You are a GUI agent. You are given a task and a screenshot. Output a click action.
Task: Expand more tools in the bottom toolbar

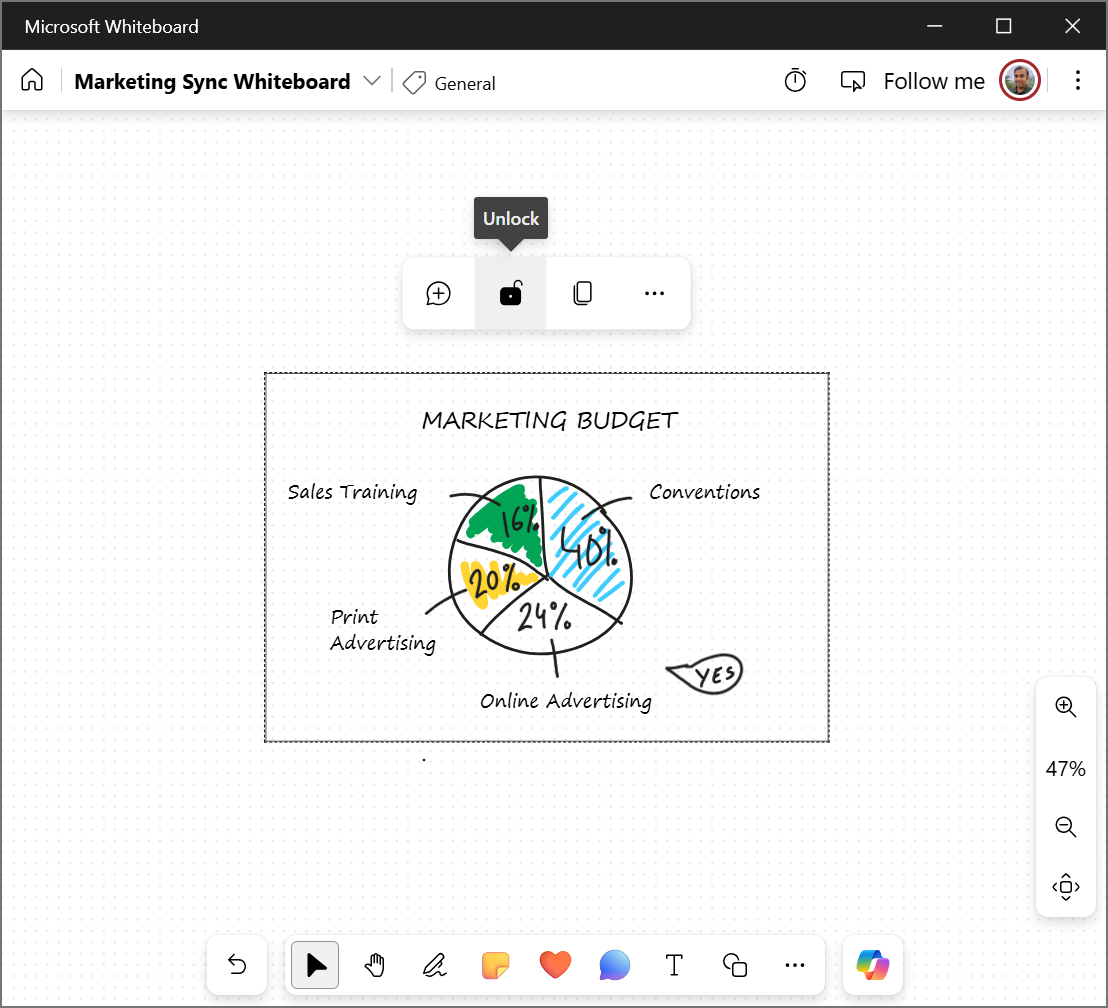point(795,965)
